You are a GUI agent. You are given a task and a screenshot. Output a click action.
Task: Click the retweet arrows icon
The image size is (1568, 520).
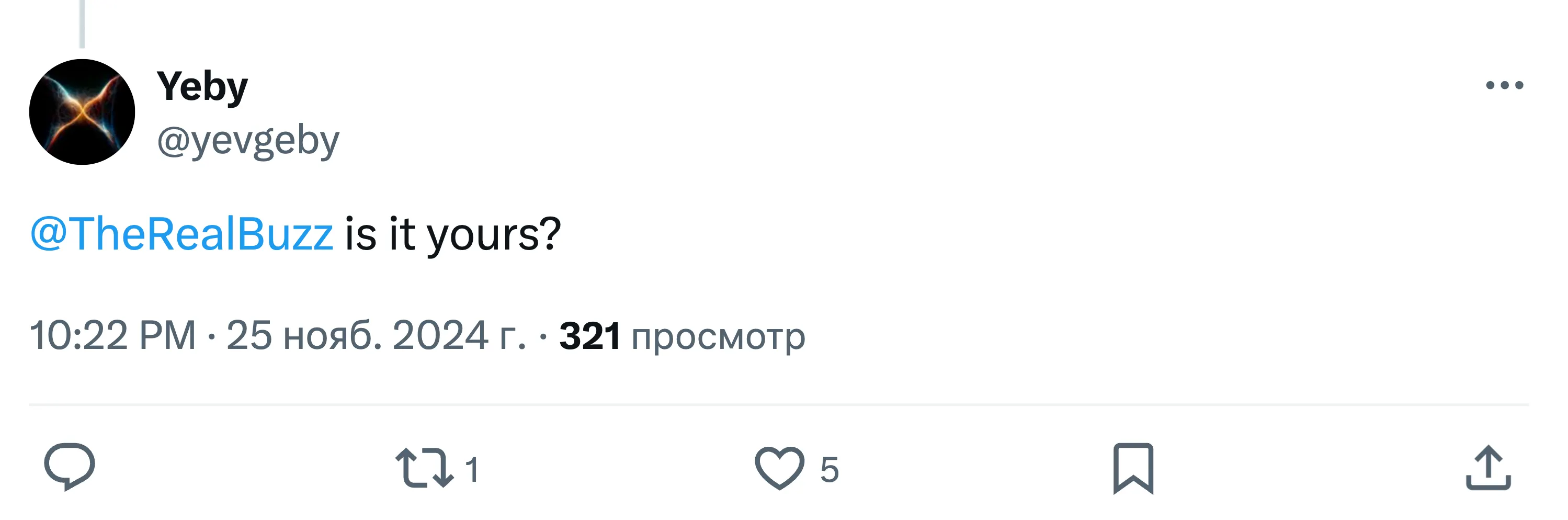point(424,468)
